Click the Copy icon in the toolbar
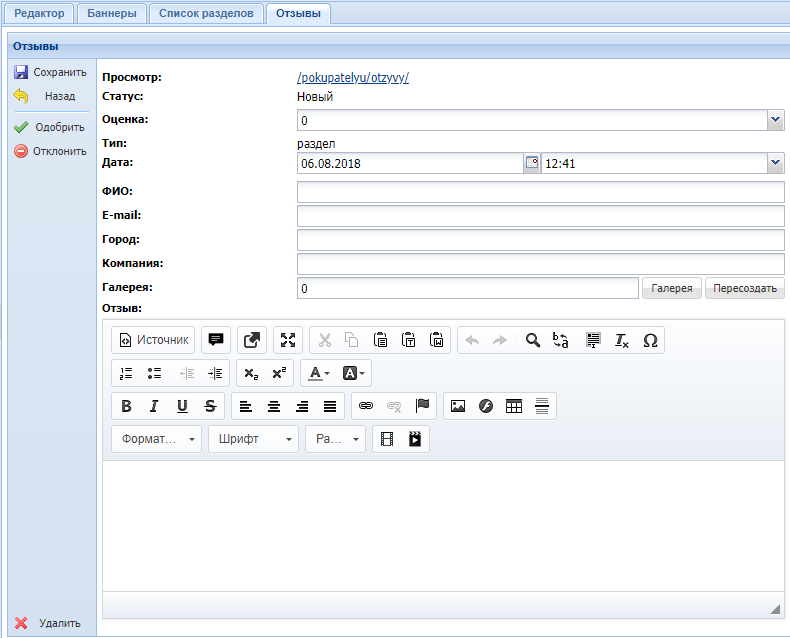The image size is (790, 638). coord(352,340)
